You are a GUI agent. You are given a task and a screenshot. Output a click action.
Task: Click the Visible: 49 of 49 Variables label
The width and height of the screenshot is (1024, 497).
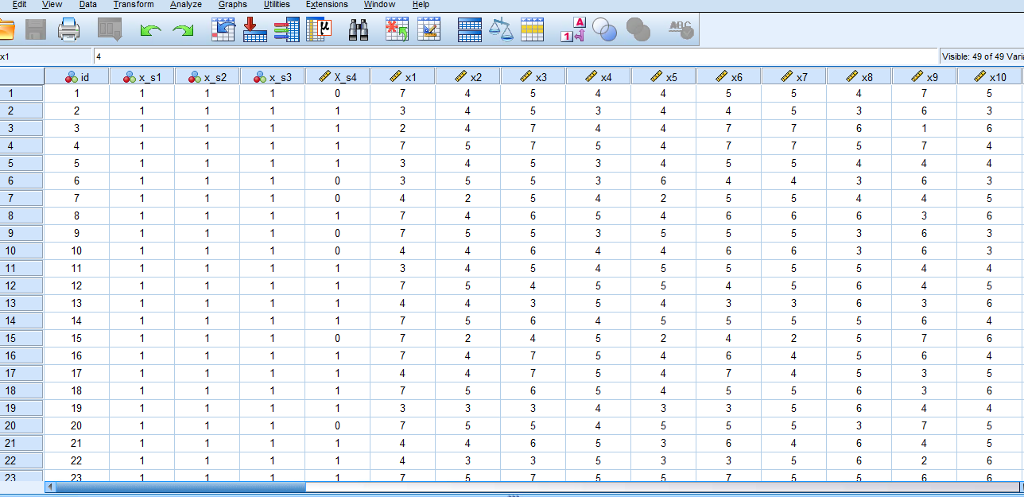coord(983,57)
